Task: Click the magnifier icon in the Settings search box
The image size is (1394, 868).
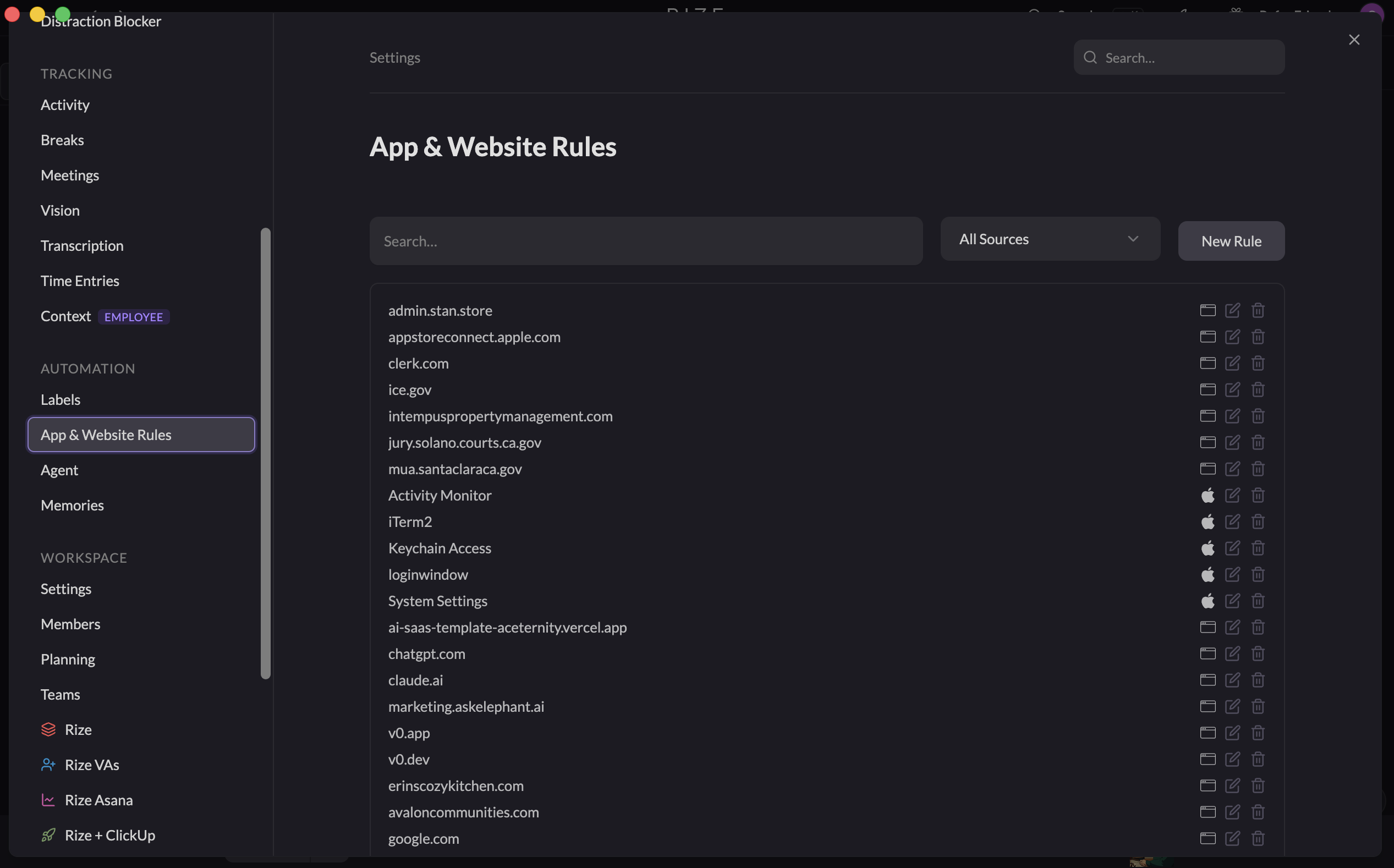Action: 1090,57
